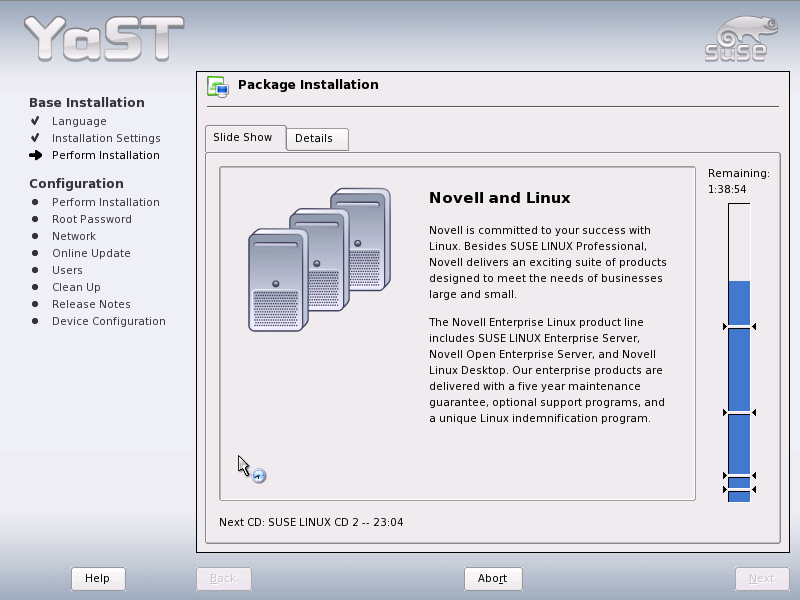Click paragraph starting "The Novell Enterprise Linux"

[x=547, y=370]
